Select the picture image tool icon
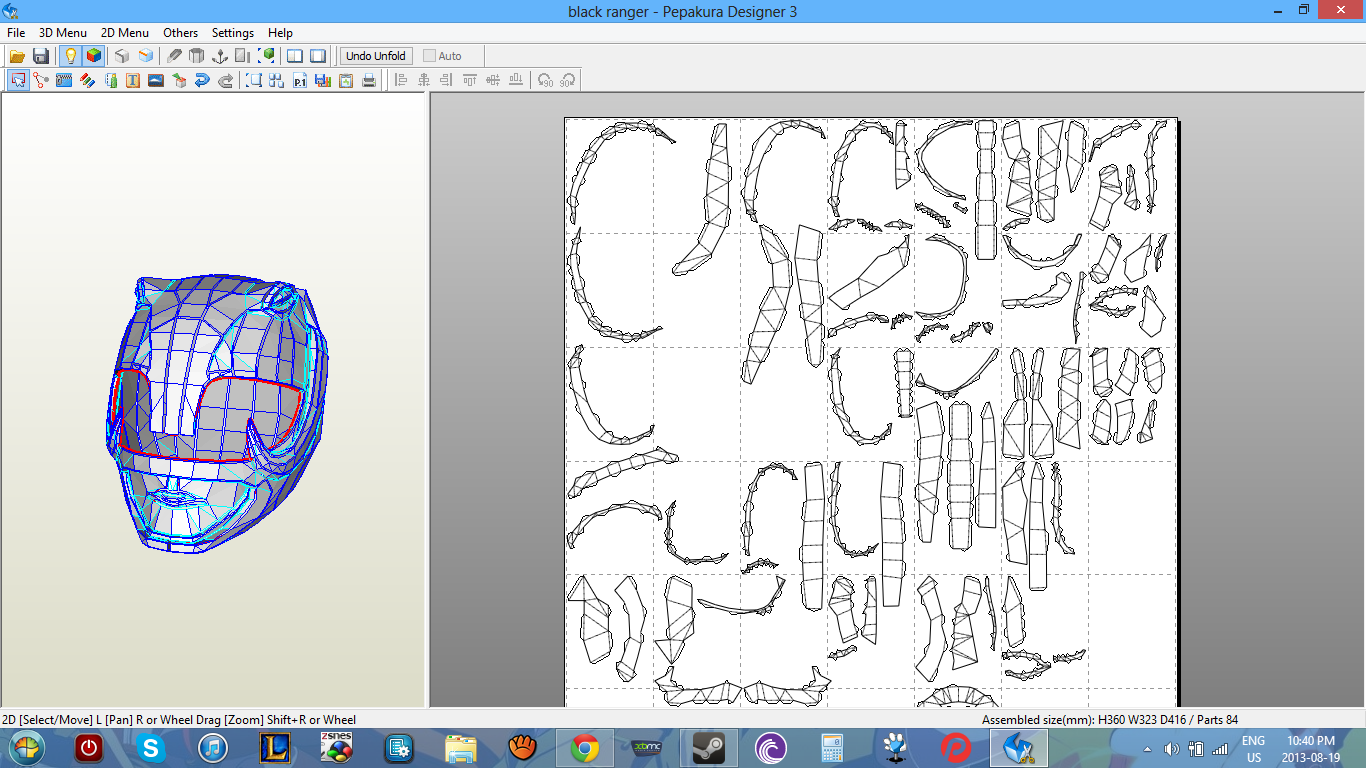 (x=156, y=80)
